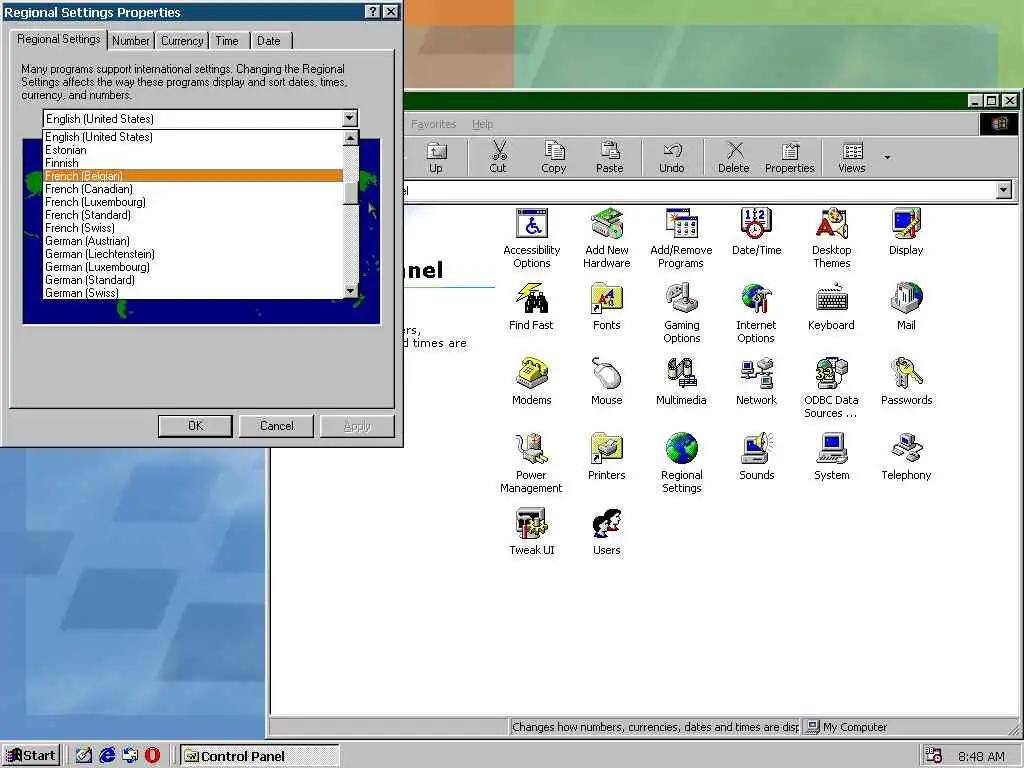Select French (Belgian) in the list
Viewport: 1024px width, 768px height.
pos(193,176)
